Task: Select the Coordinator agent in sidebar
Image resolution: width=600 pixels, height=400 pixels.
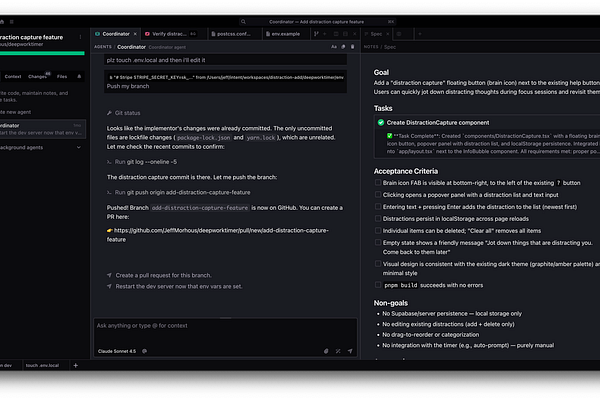Action: tap(42, 129)
